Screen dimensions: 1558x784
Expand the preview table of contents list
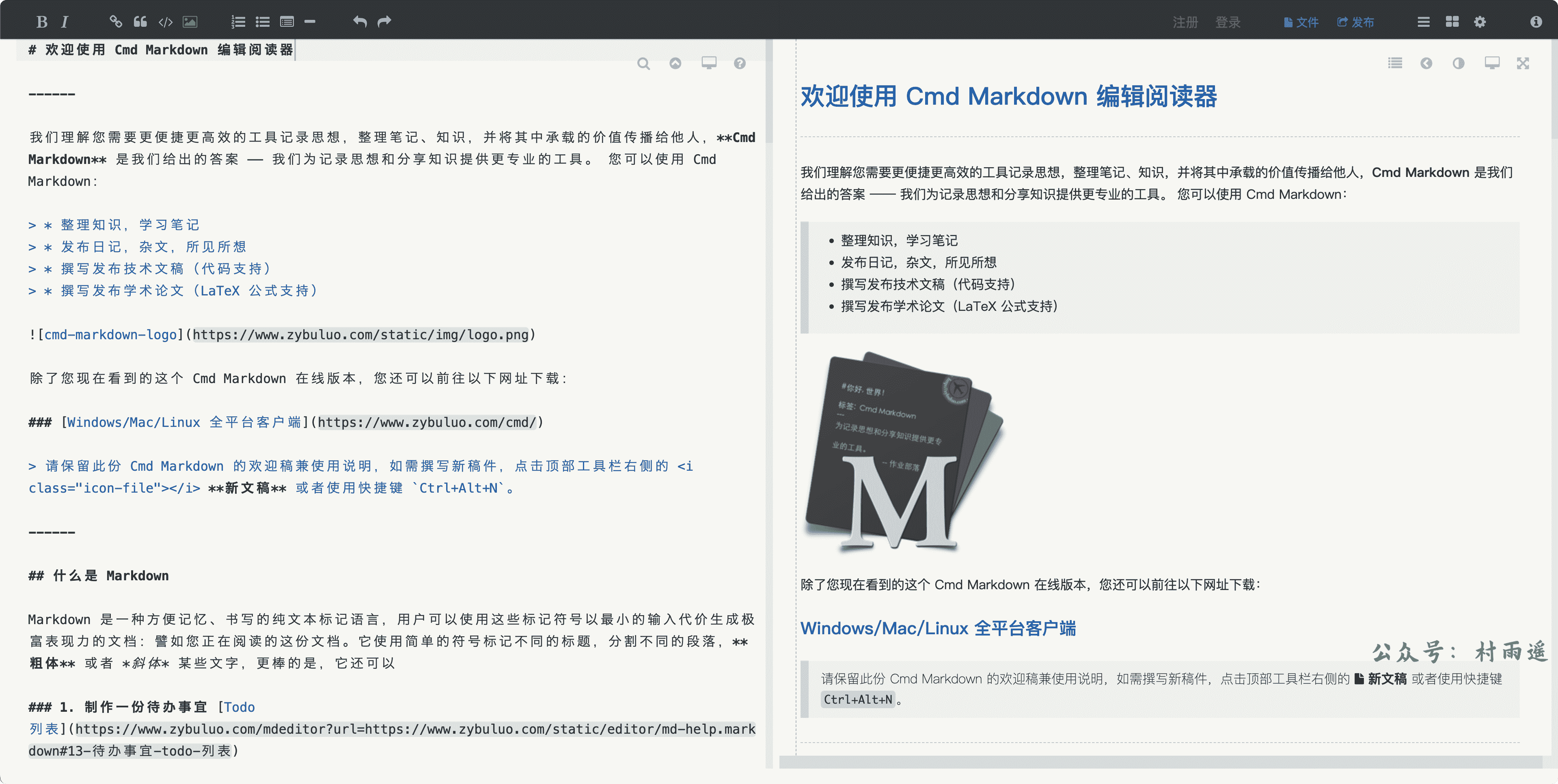tap(1395, 63)
